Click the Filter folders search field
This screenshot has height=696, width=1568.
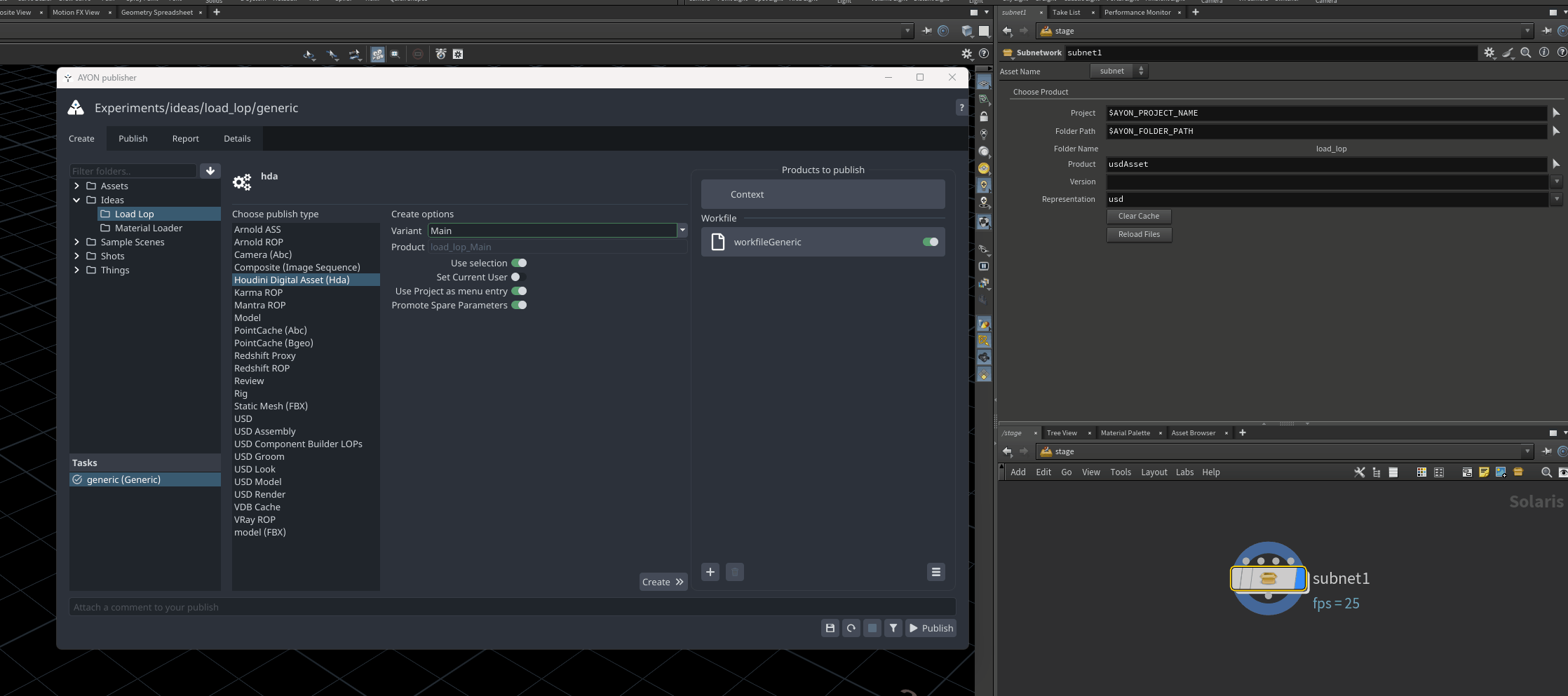pyautogui.click(x=133, y=171)
